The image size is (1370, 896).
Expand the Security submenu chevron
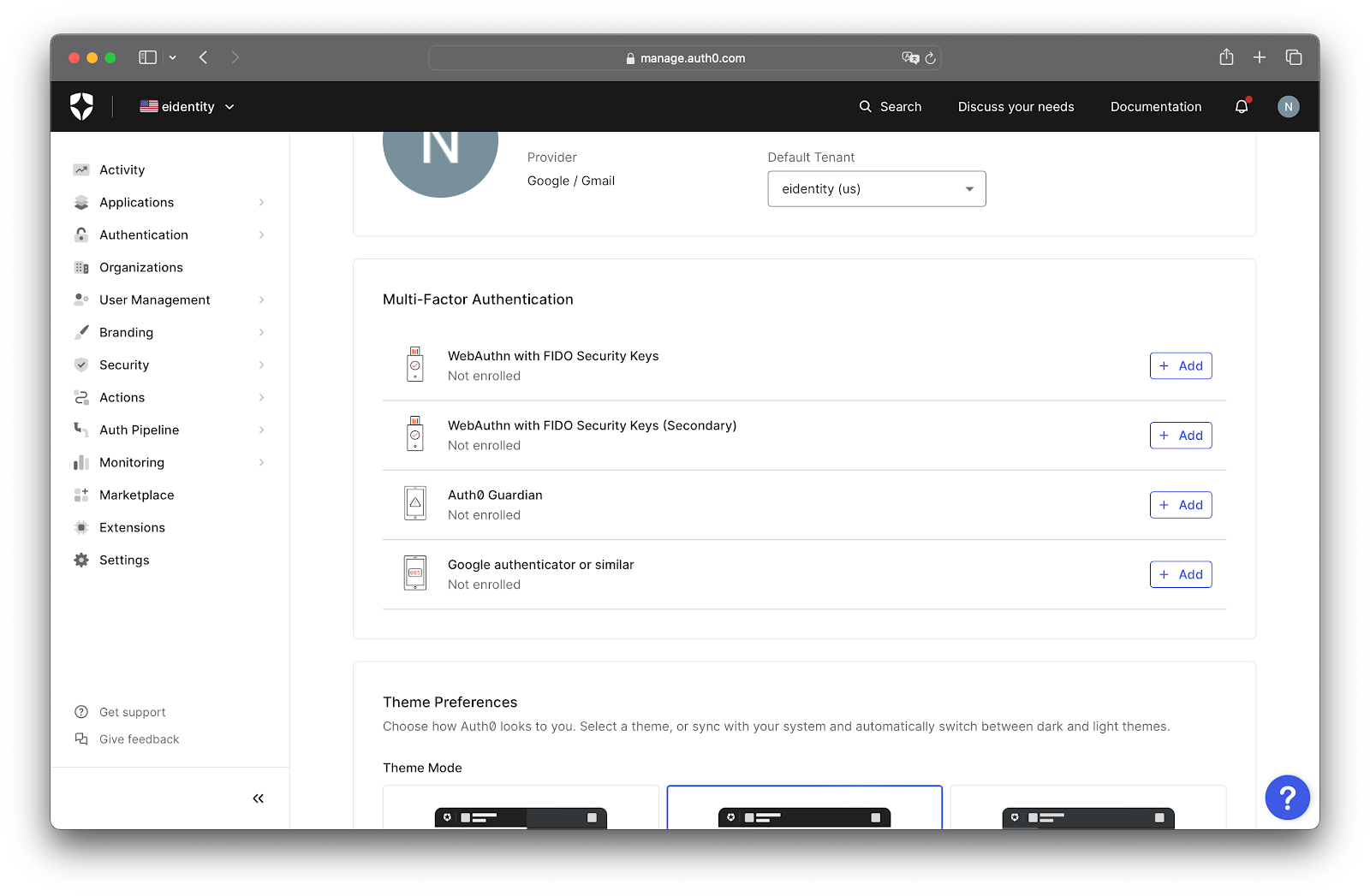[262, 365]
